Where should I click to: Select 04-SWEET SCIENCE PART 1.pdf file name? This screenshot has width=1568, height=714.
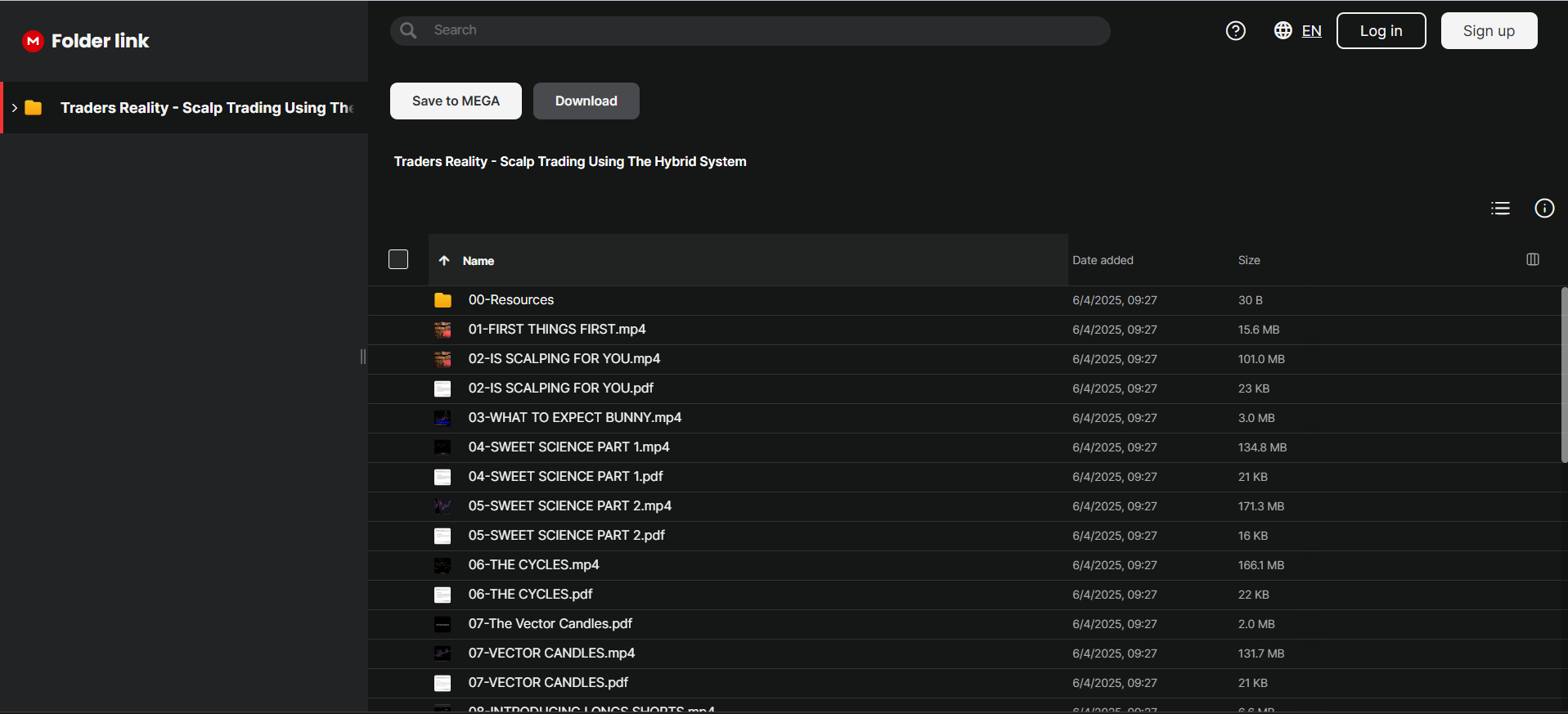(x=566, y=477)
